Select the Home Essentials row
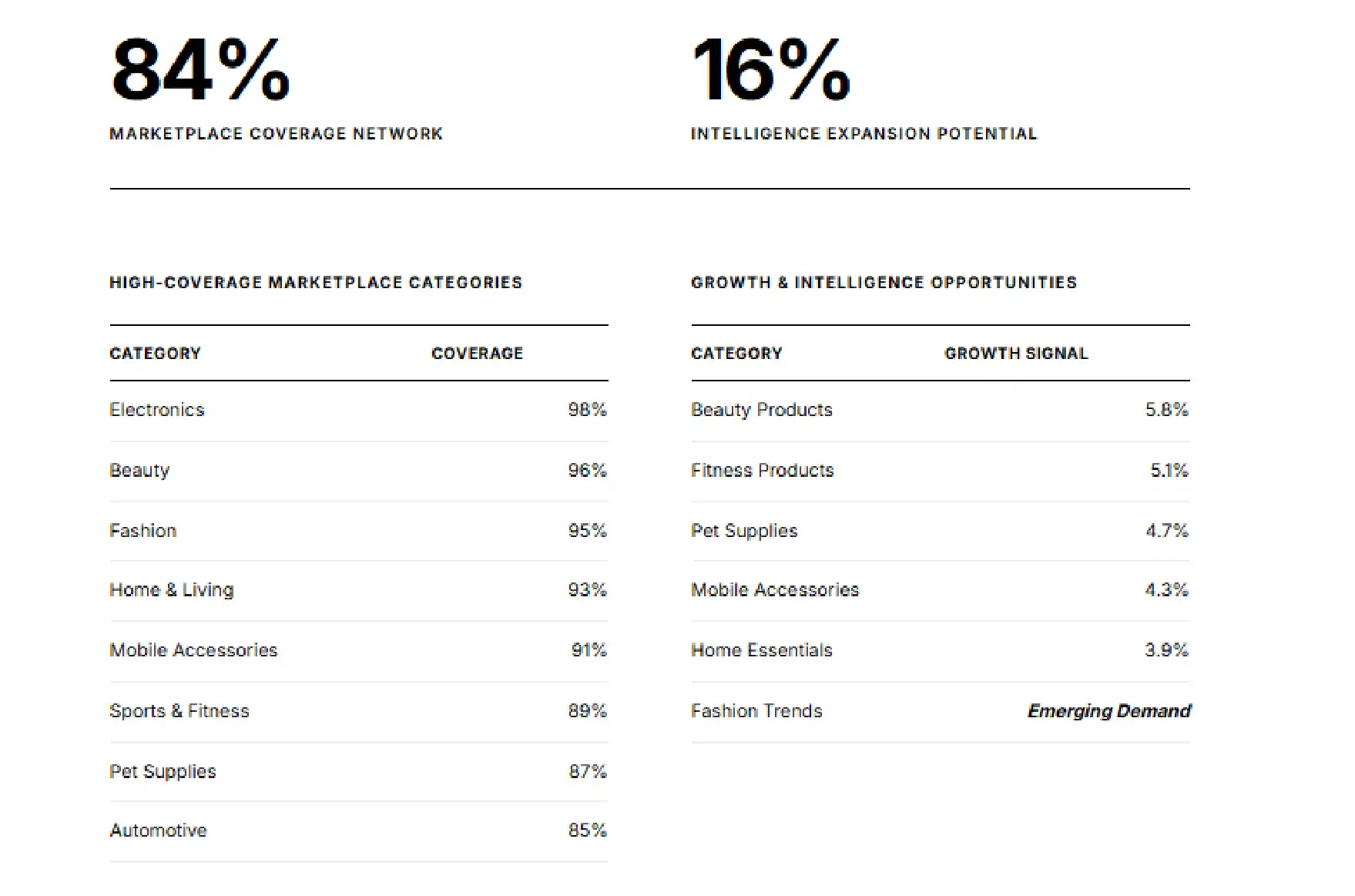The image size is (1355, 896). [x=941, y=651]
